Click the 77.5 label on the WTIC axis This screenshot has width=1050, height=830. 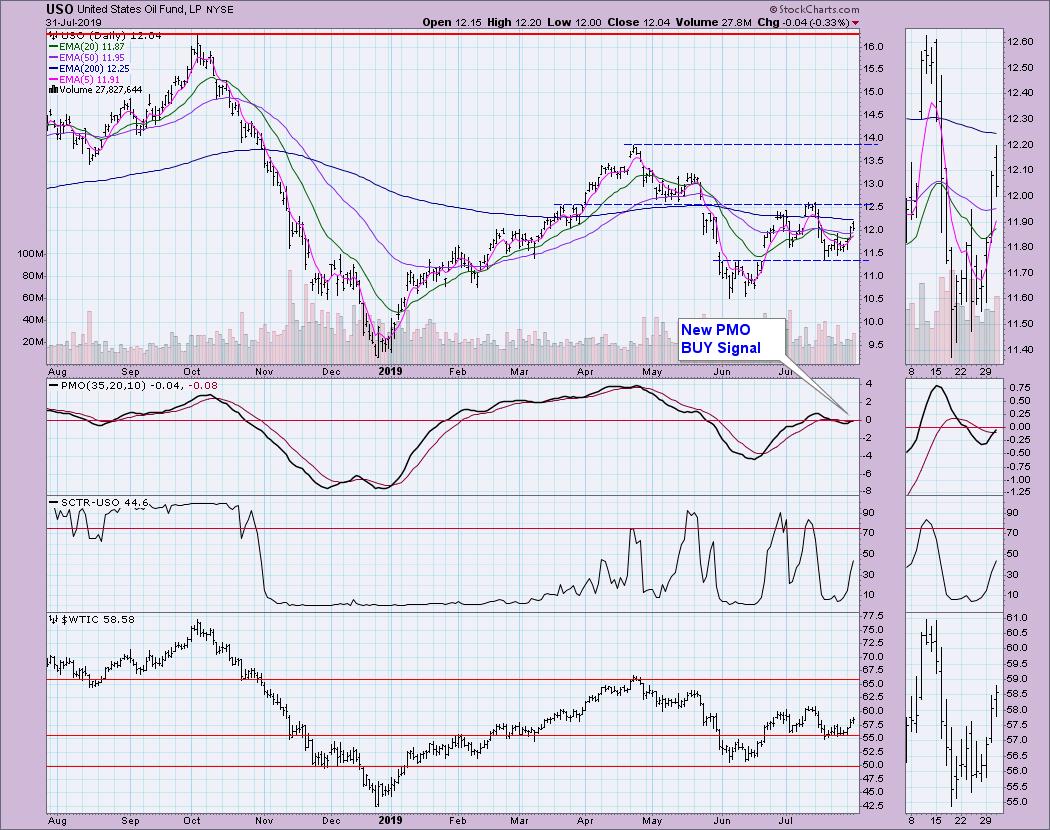(x=873, y=616)
